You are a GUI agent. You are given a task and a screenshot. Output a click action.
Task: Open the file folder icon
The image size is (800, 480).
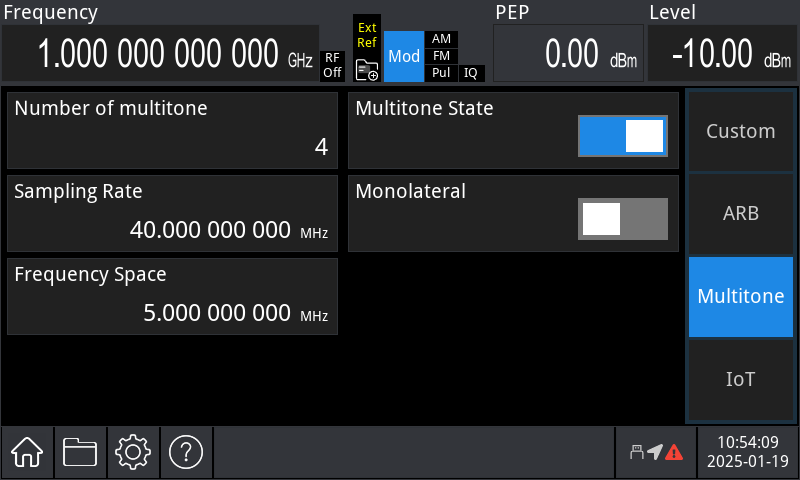point(80,453)
